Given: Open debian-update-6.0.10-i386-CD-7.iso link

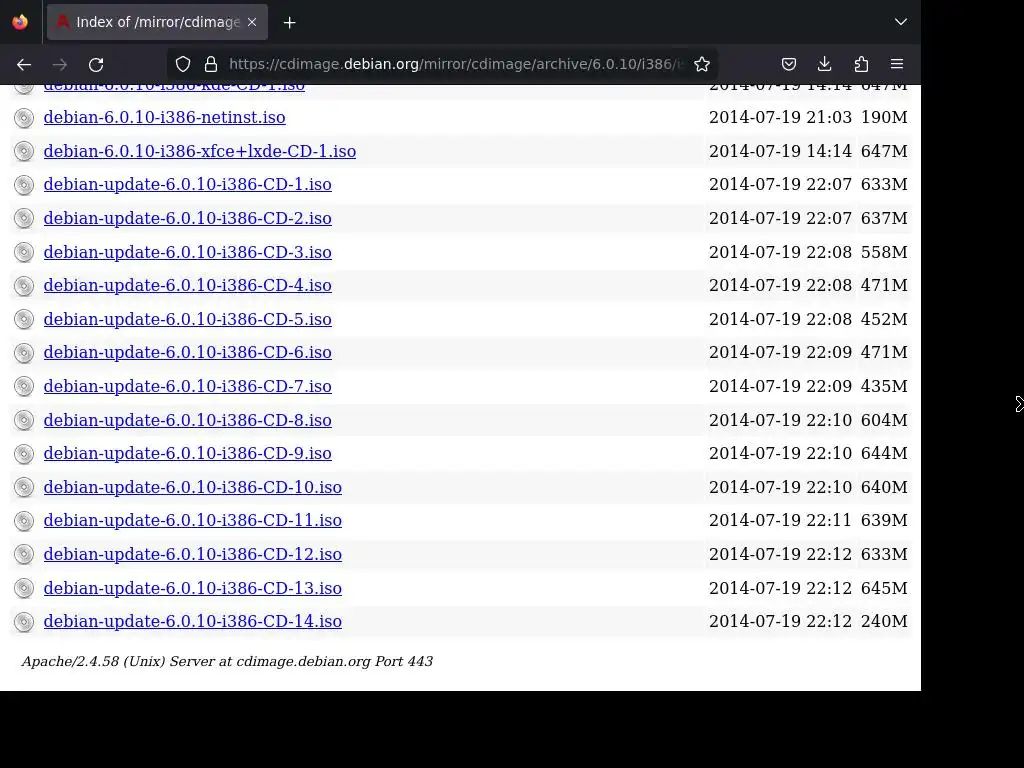Looking at the screenshot, I should tap(187, 386).
